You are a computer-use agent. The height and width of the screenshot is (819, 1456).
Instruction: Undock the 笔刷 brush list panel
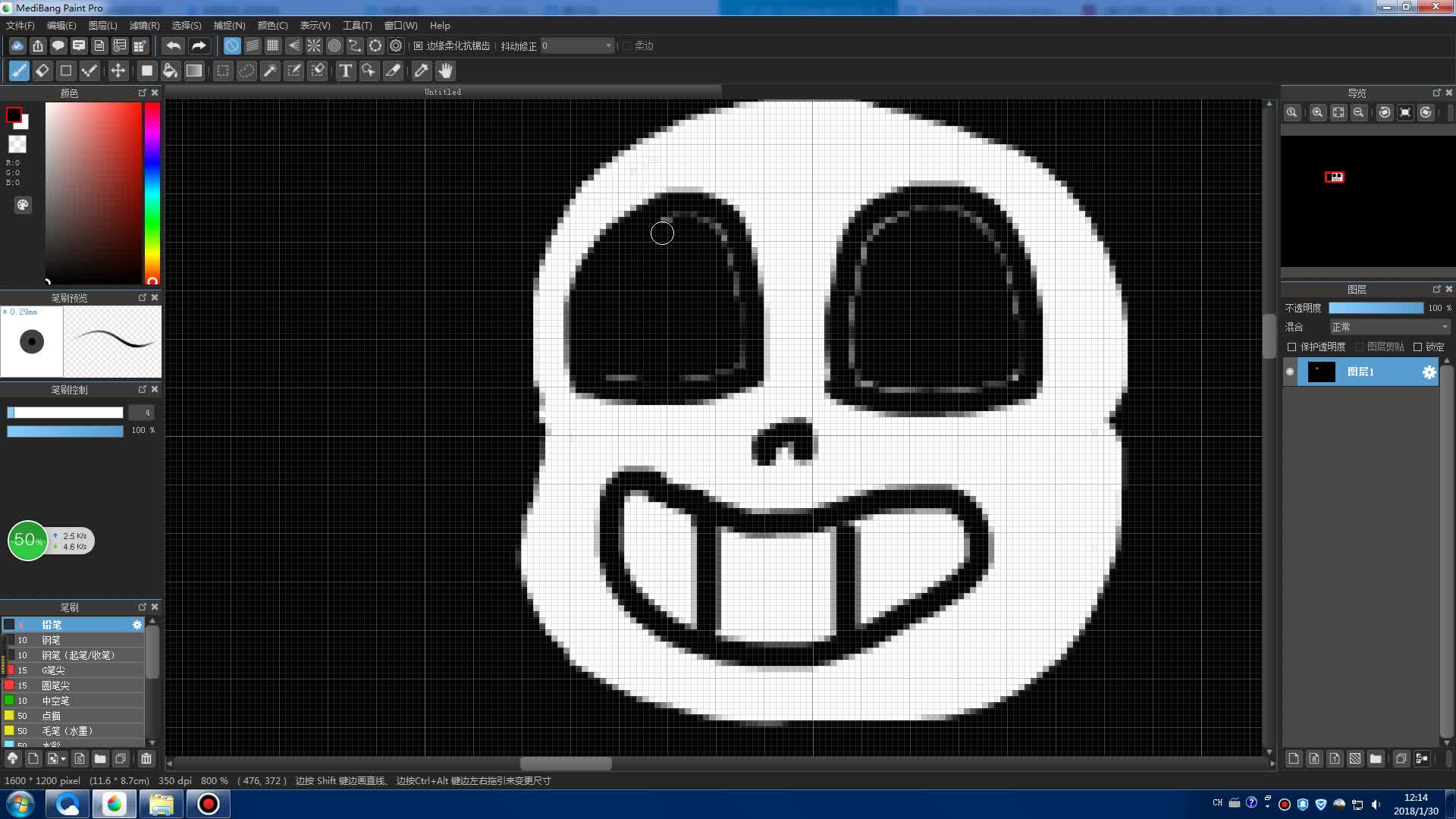point(143,607)
